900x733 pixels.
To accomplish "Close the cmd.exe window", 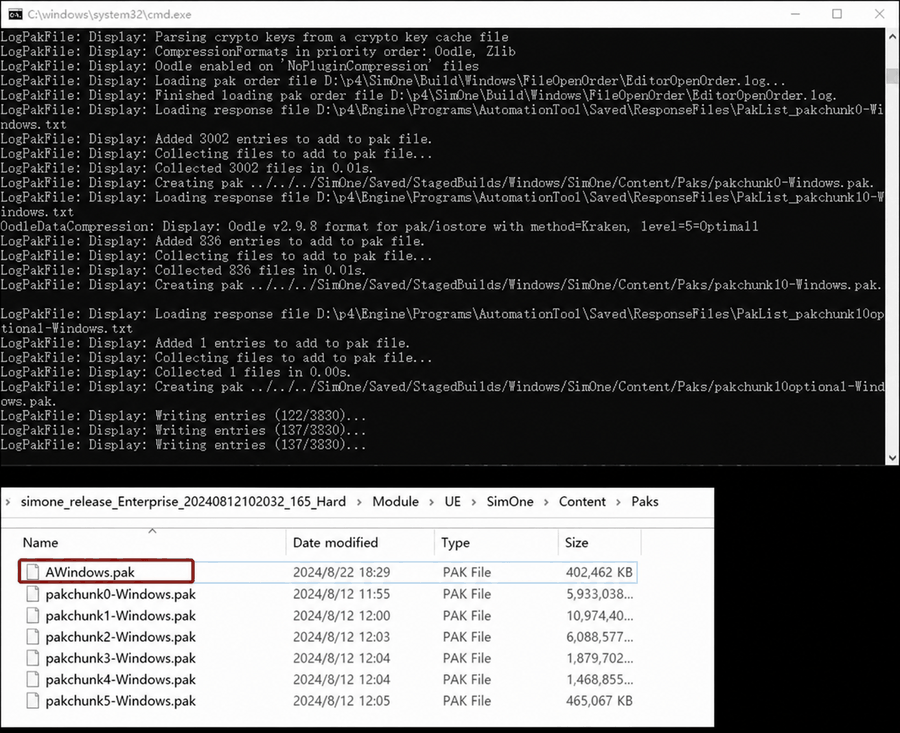I will [879, 14].
